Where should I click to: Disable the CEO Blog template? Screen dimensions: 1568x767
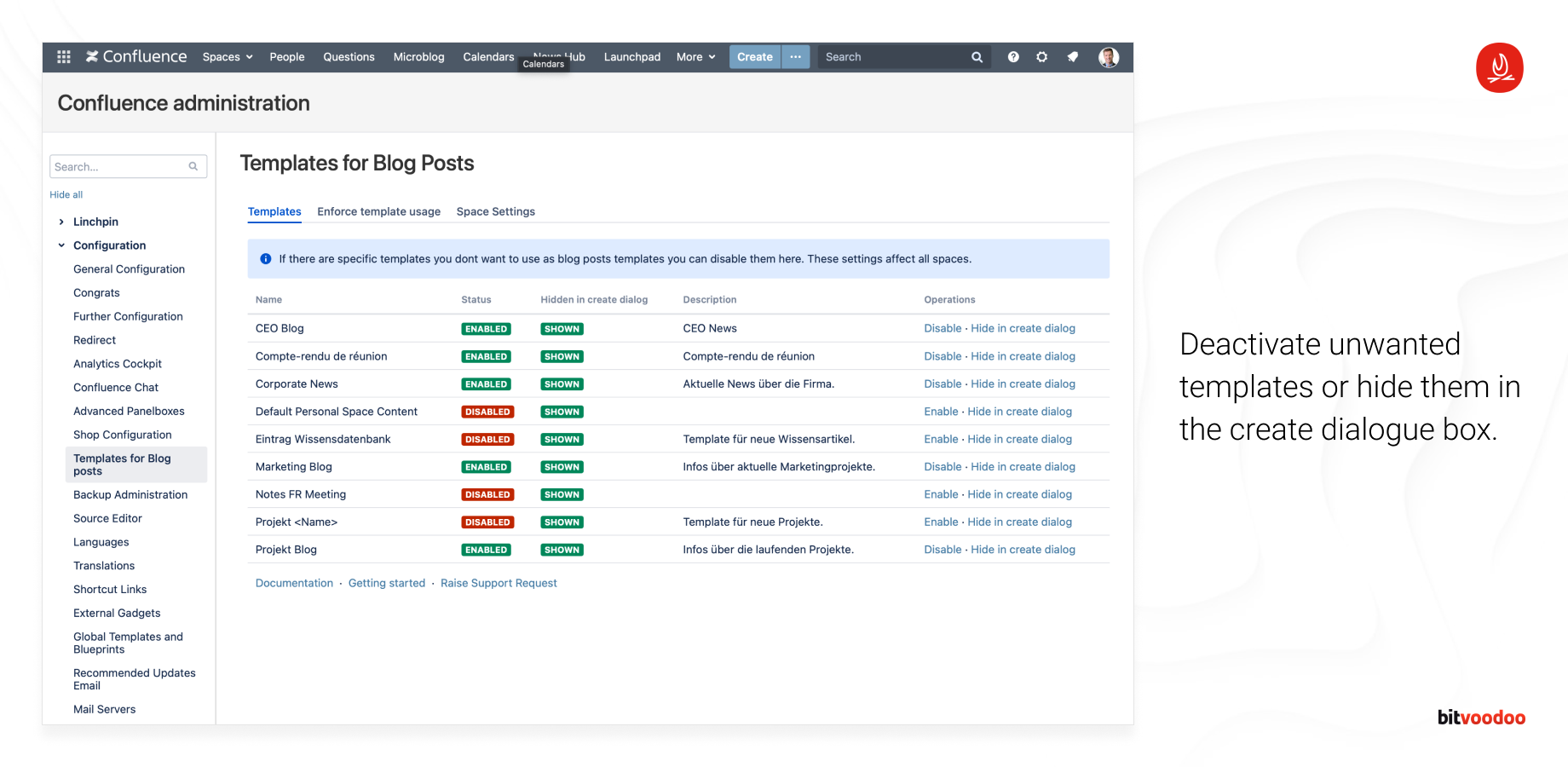point(943,329)
